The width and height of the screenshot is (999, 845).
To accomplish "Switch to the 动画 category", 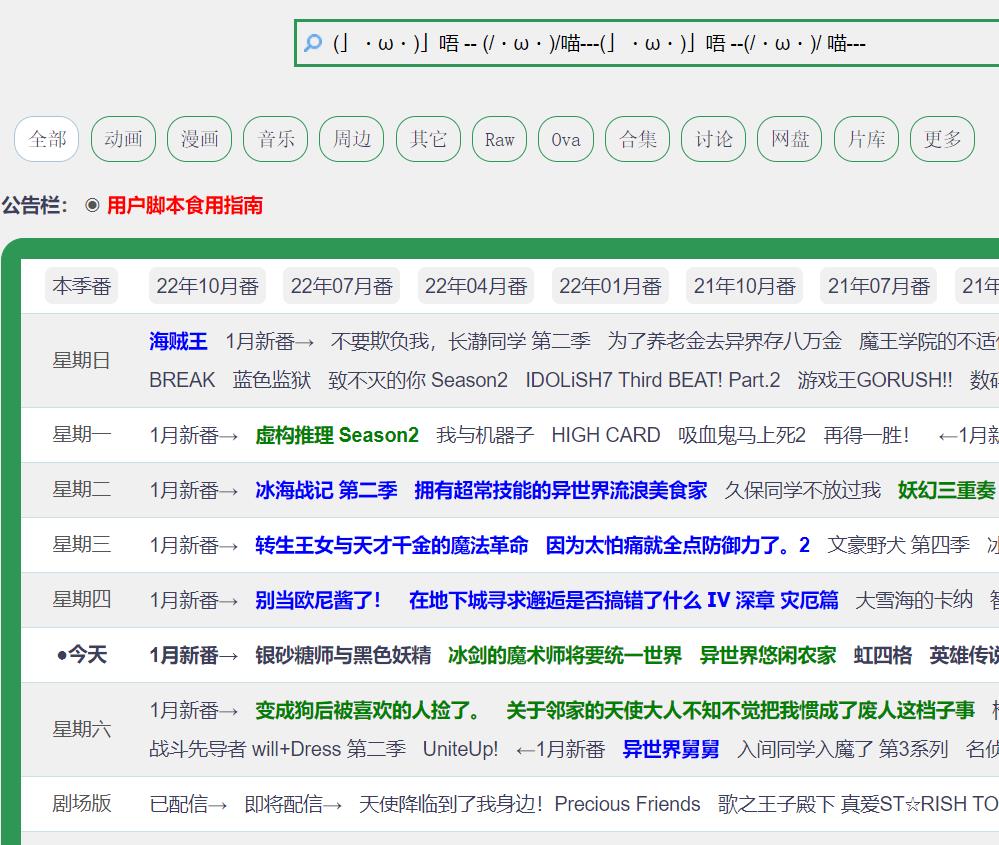I will point(122,140).
